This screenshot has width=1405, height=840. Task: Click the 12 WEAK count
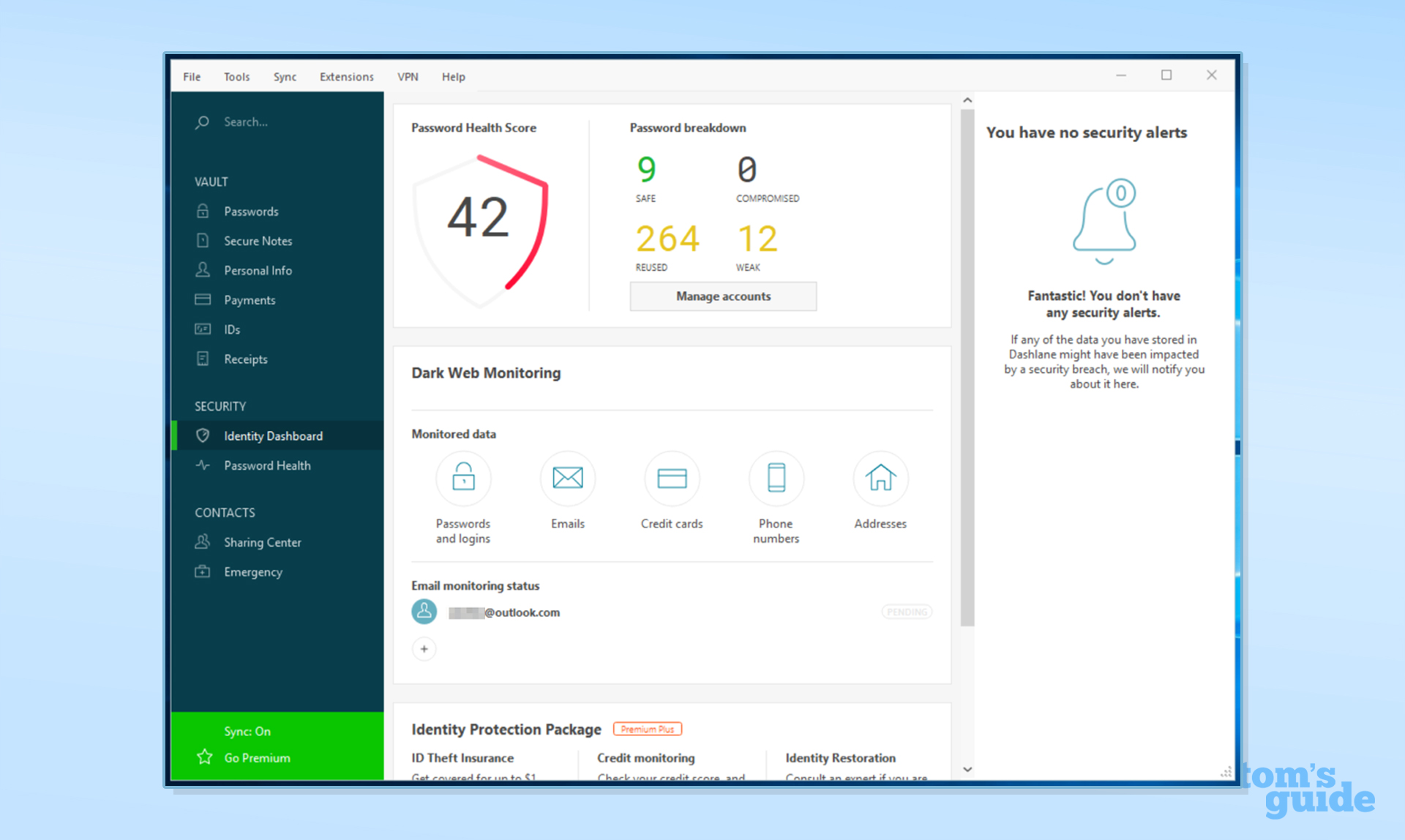757,247
